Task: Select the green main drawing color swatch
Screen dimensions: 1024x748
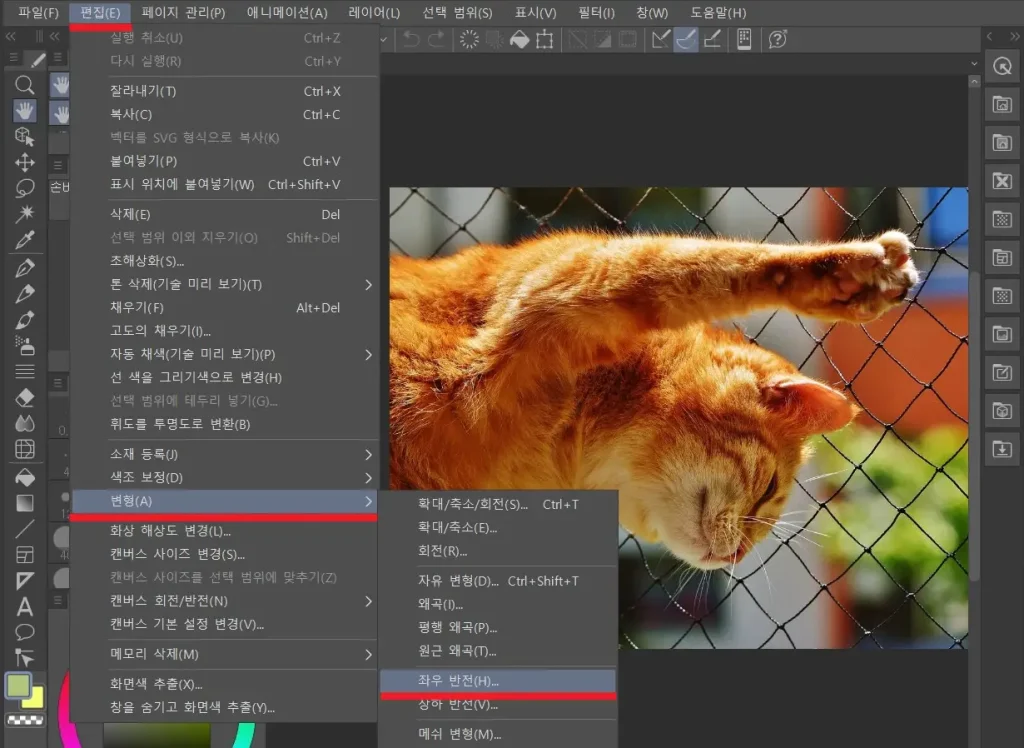Action: (x=18, y=685)
